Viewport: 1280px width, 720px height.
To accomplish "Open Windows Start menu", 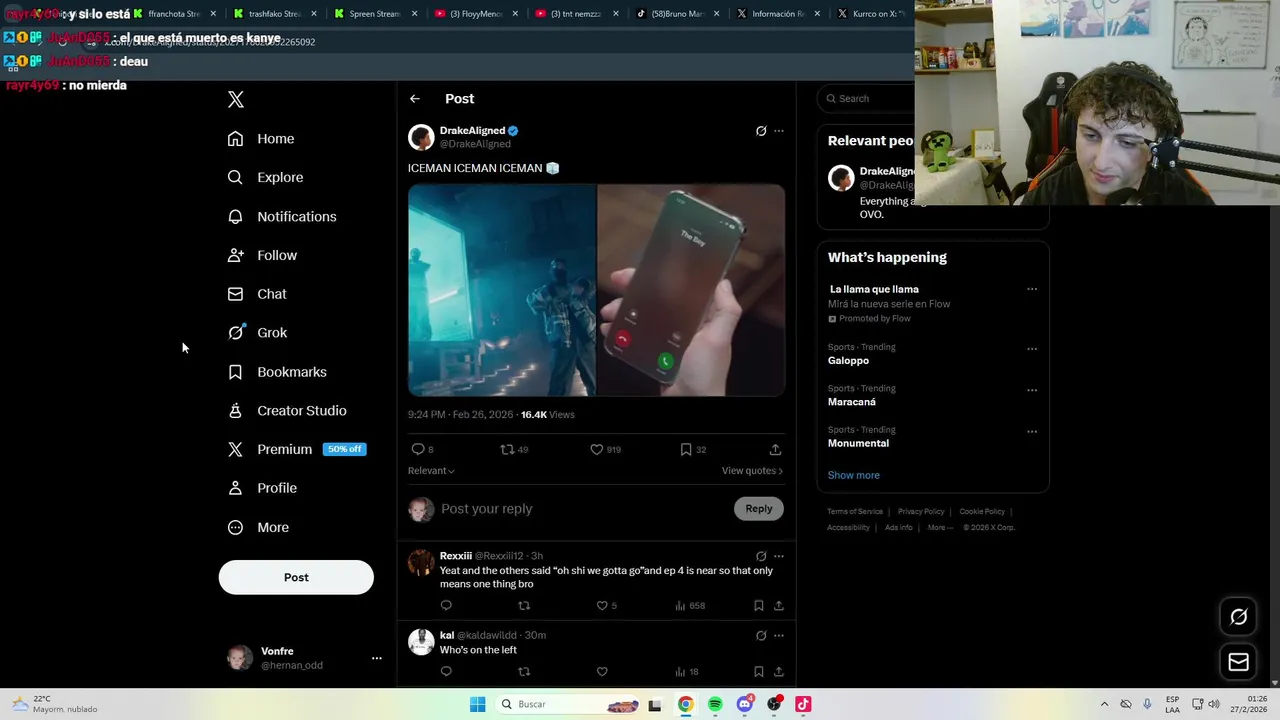I will [478, 705].
